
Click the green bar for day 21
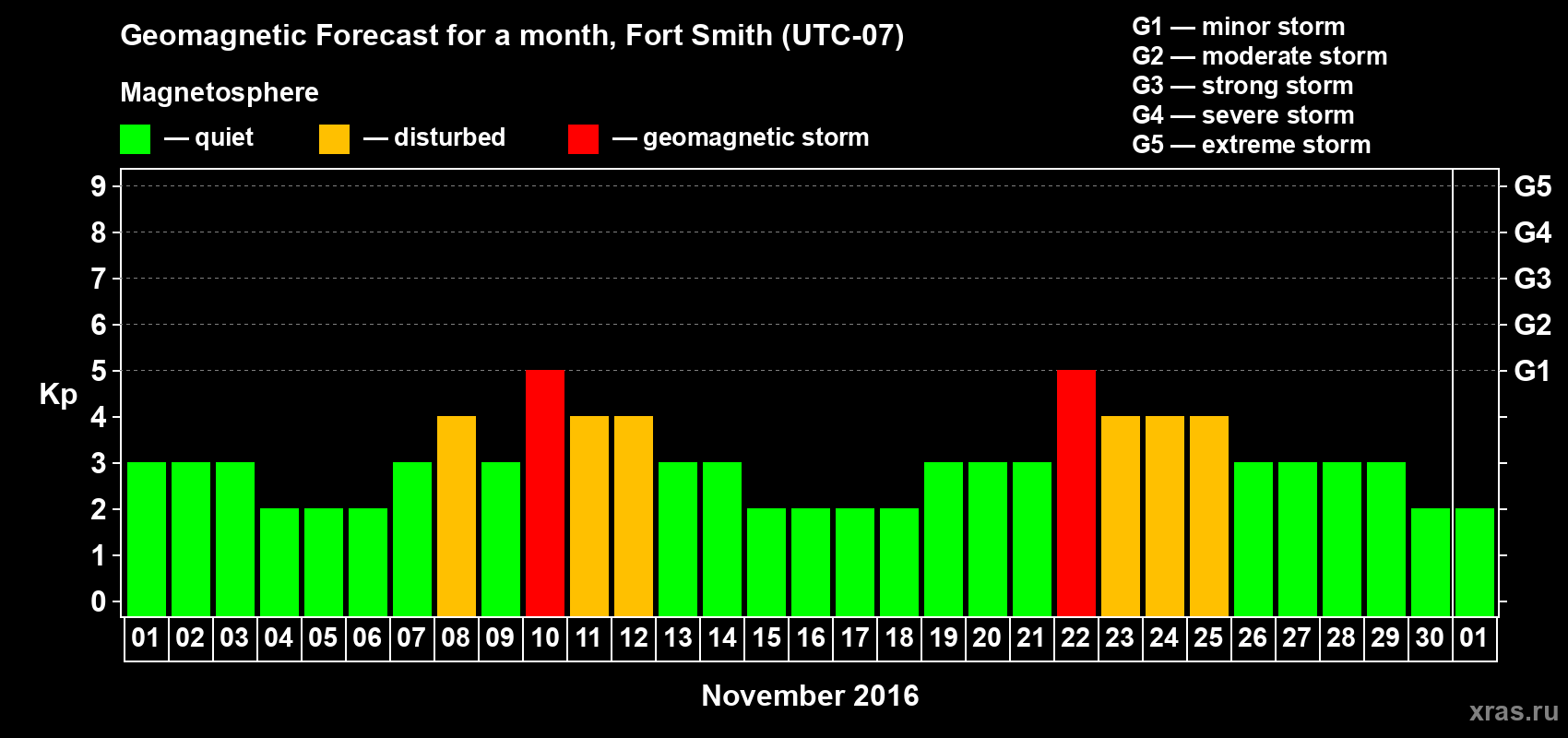tap(1032, 539)
